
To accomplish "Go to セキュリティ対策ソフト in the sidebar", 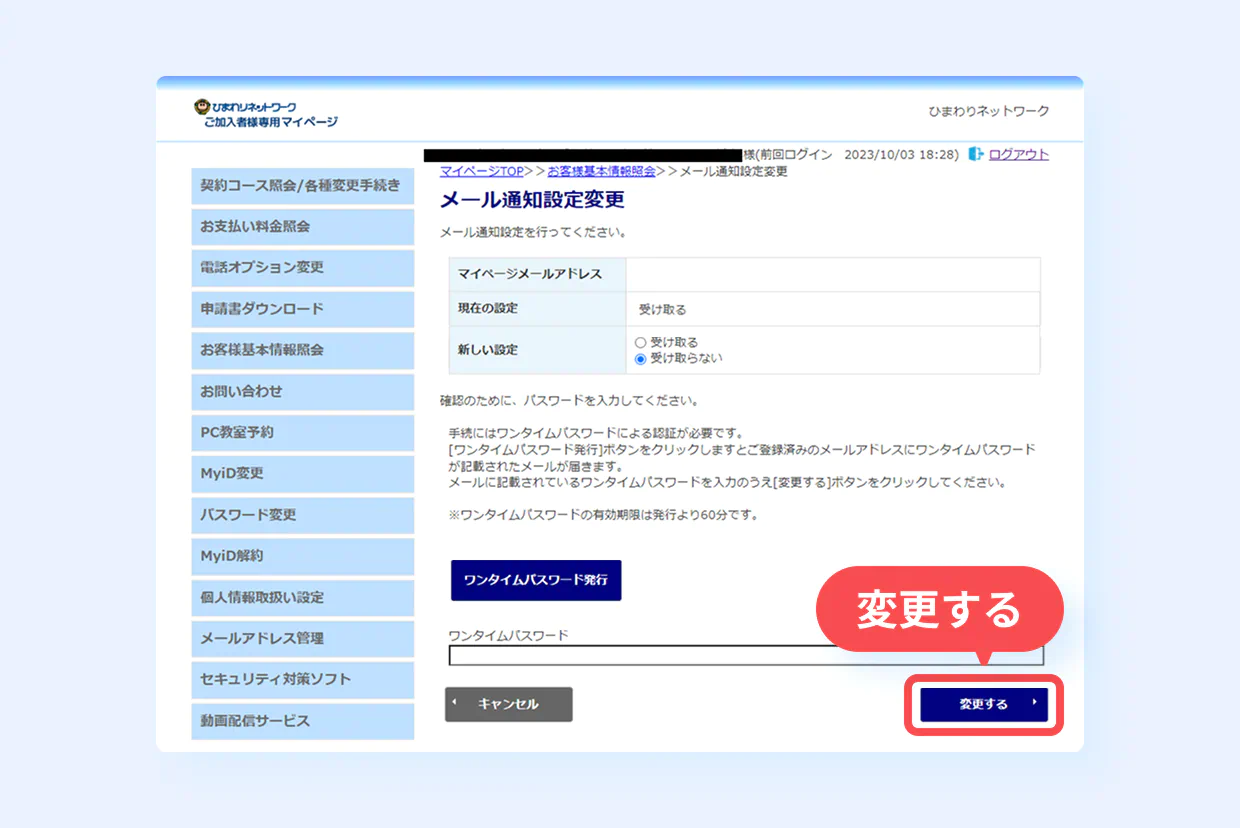I will [302, 679].
